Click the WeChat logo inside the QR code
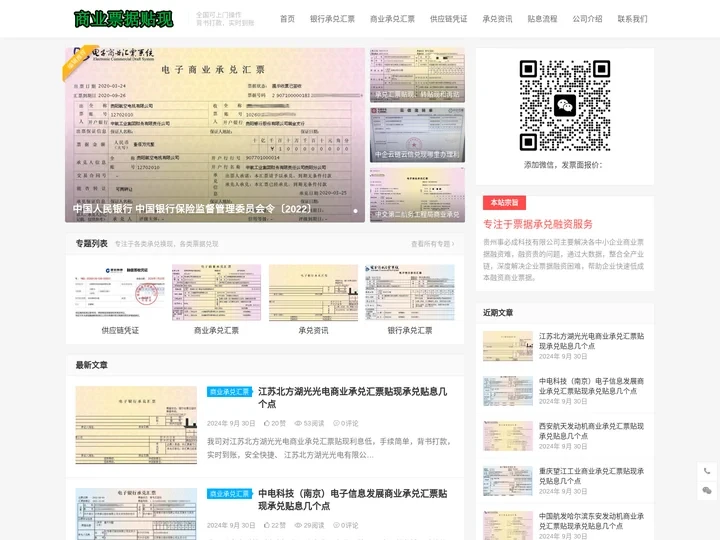 coord(565,106)
